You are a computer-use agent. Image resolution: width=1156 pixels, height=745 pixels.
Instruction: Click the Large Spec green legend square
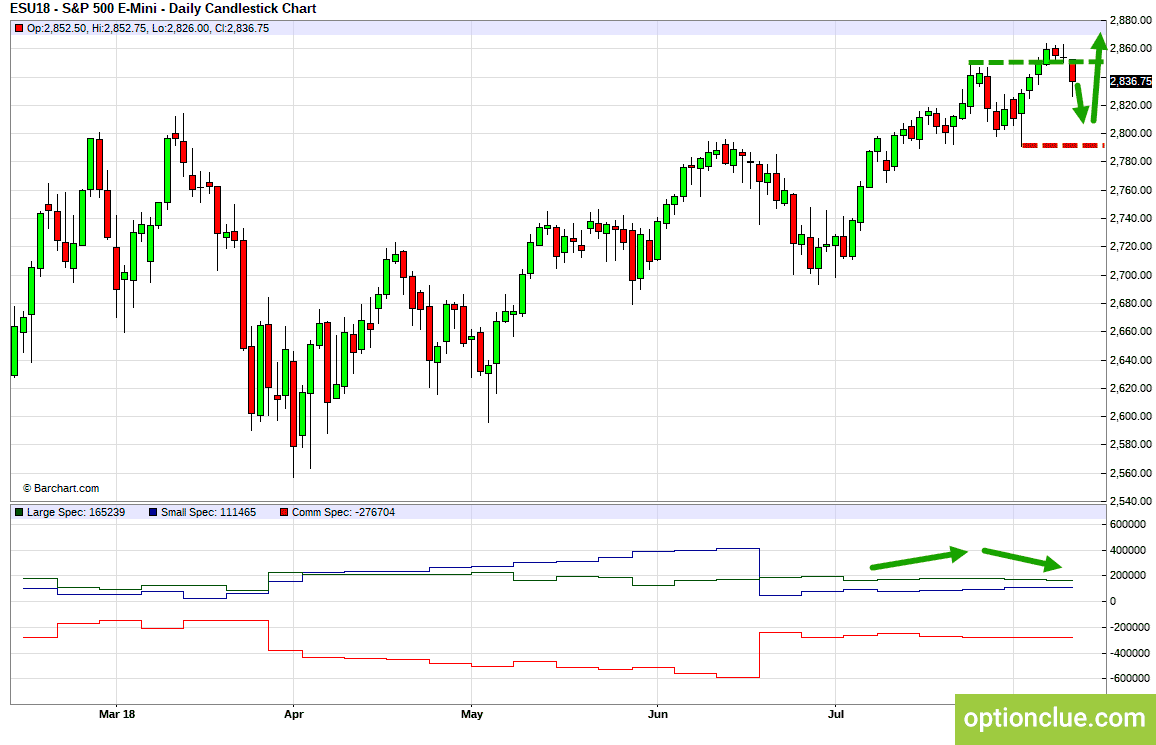[x=19, y=512]
